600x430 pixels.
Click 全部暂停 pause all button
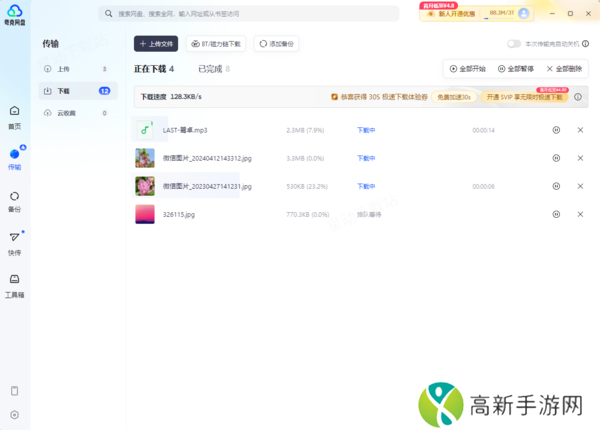coord(515,69)
